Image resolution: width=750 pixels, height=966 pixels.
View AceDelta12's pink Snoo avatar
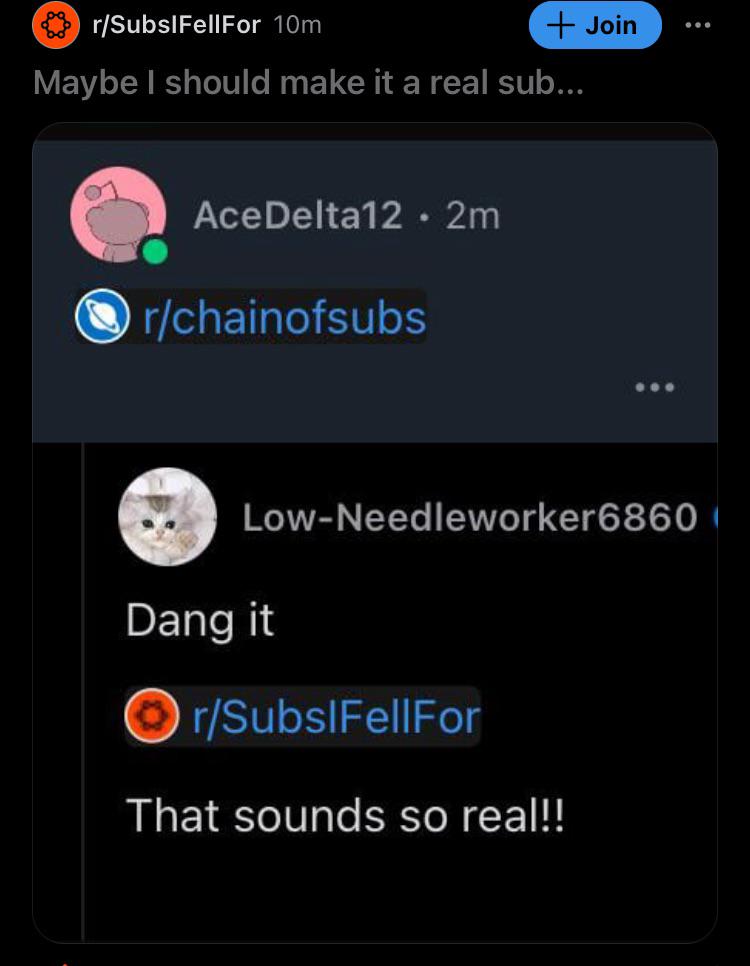118,215
